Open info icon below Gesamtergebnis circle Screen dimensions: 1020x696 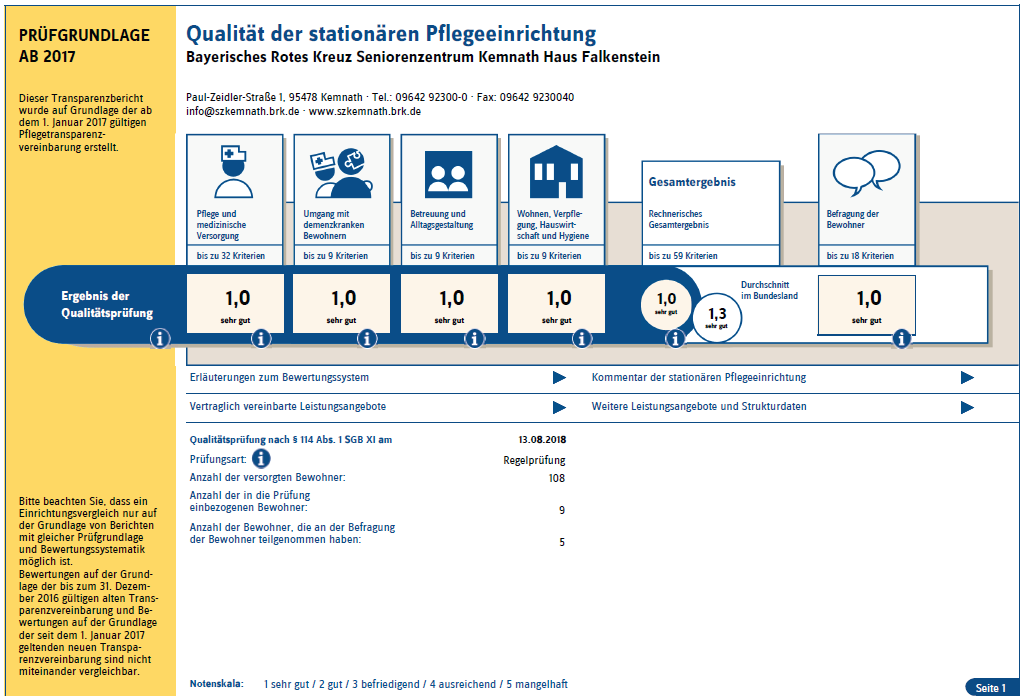(x=675, y=338)
